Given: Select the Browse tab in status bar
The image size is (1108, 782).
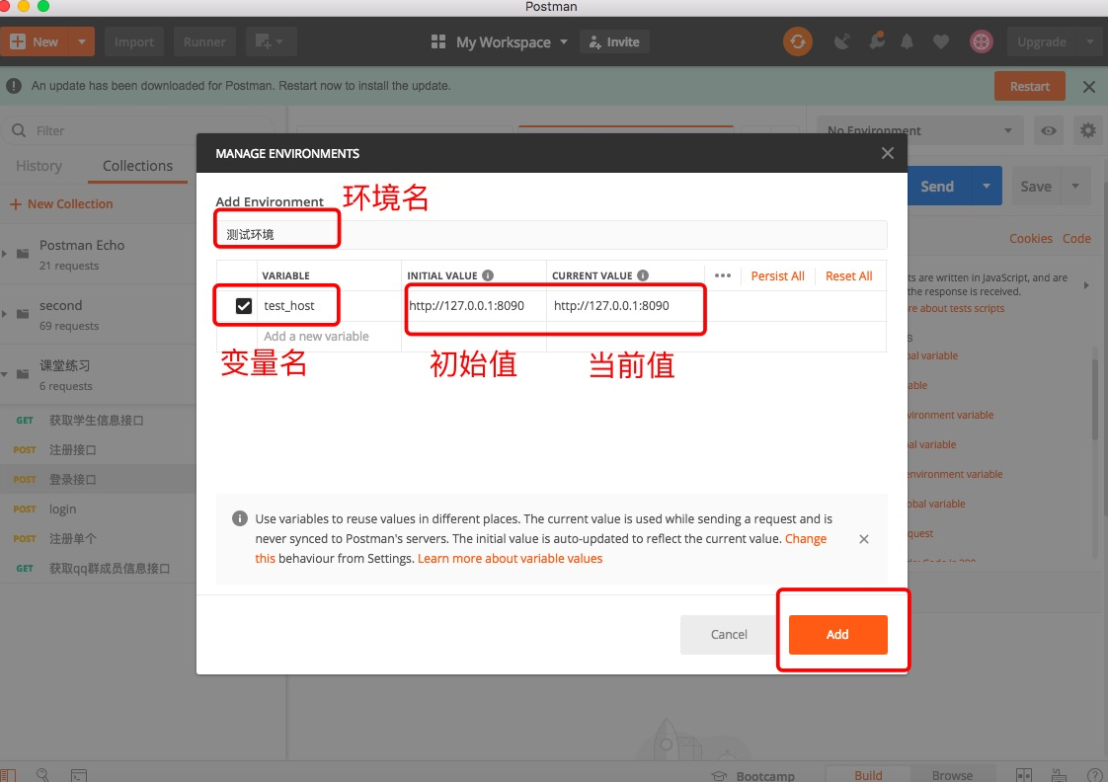Looking at the screenshot, I should tap(952, 775).
